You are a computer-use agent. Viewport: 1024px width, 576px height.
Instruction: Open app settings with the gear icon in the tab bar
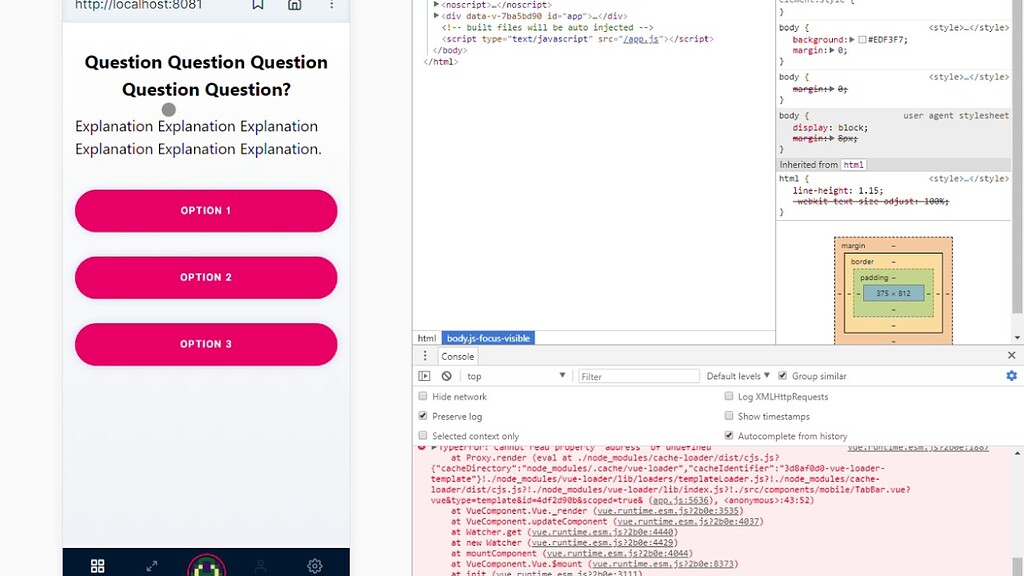tap(315, 565)
